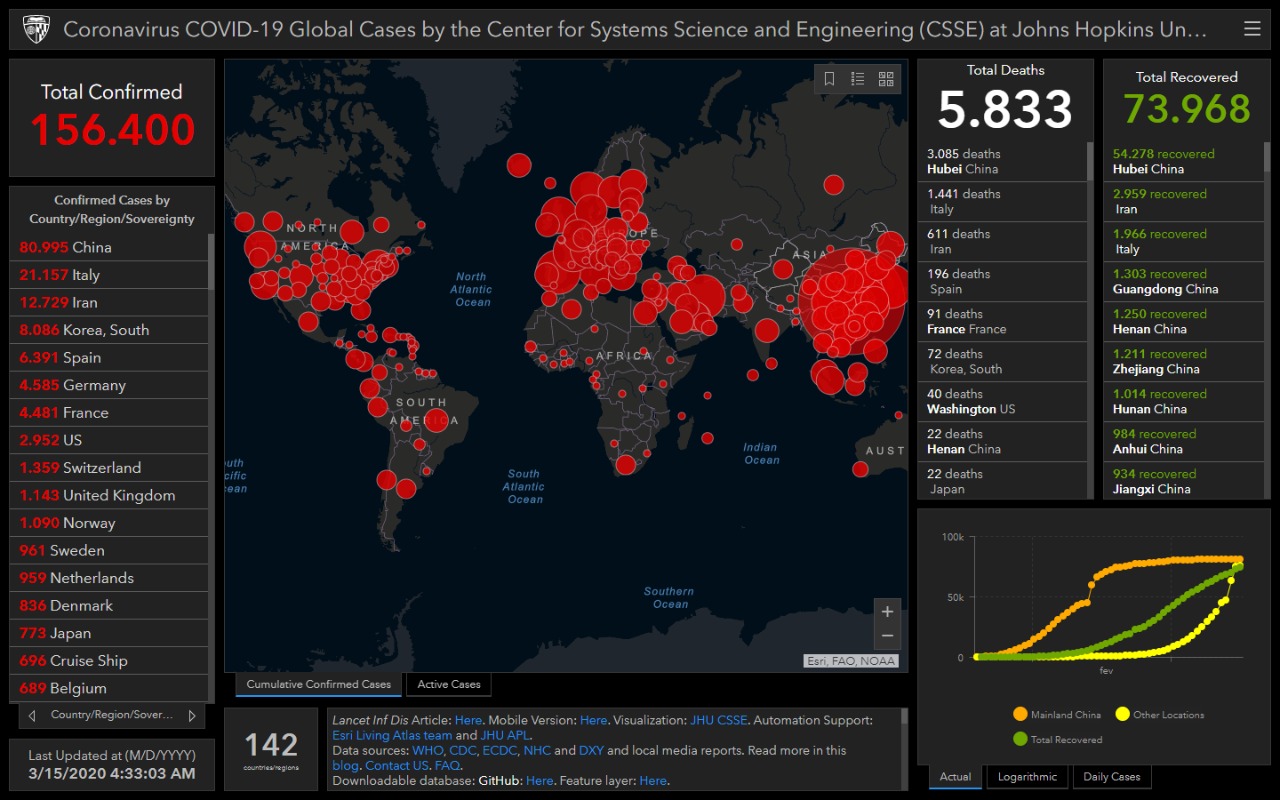Select Korea, South in confirmed list
The width and height of the screenshot is (1280, 800).
coord(111,330)
